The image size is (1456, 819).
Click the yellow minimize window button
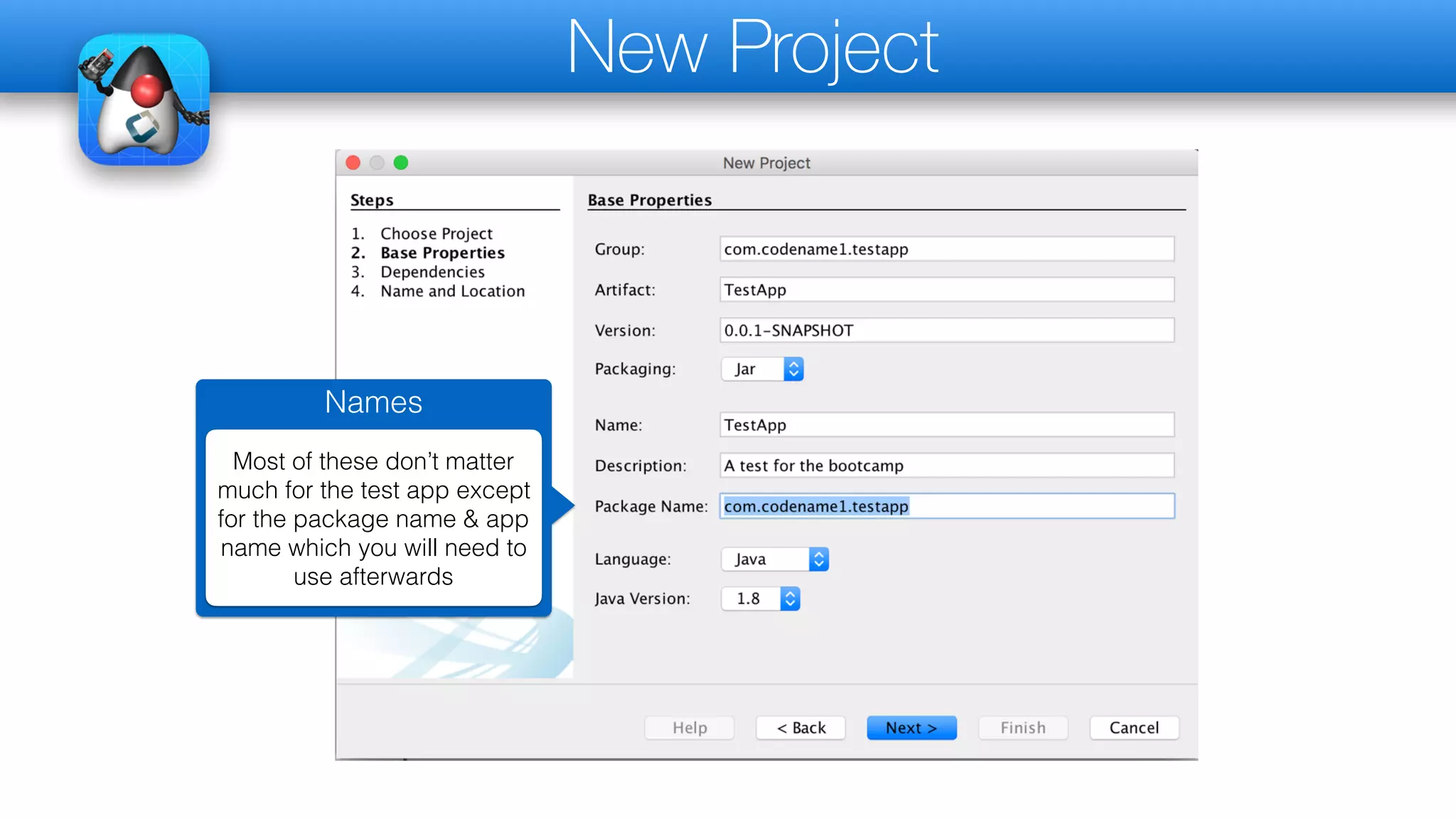(377, 163)
